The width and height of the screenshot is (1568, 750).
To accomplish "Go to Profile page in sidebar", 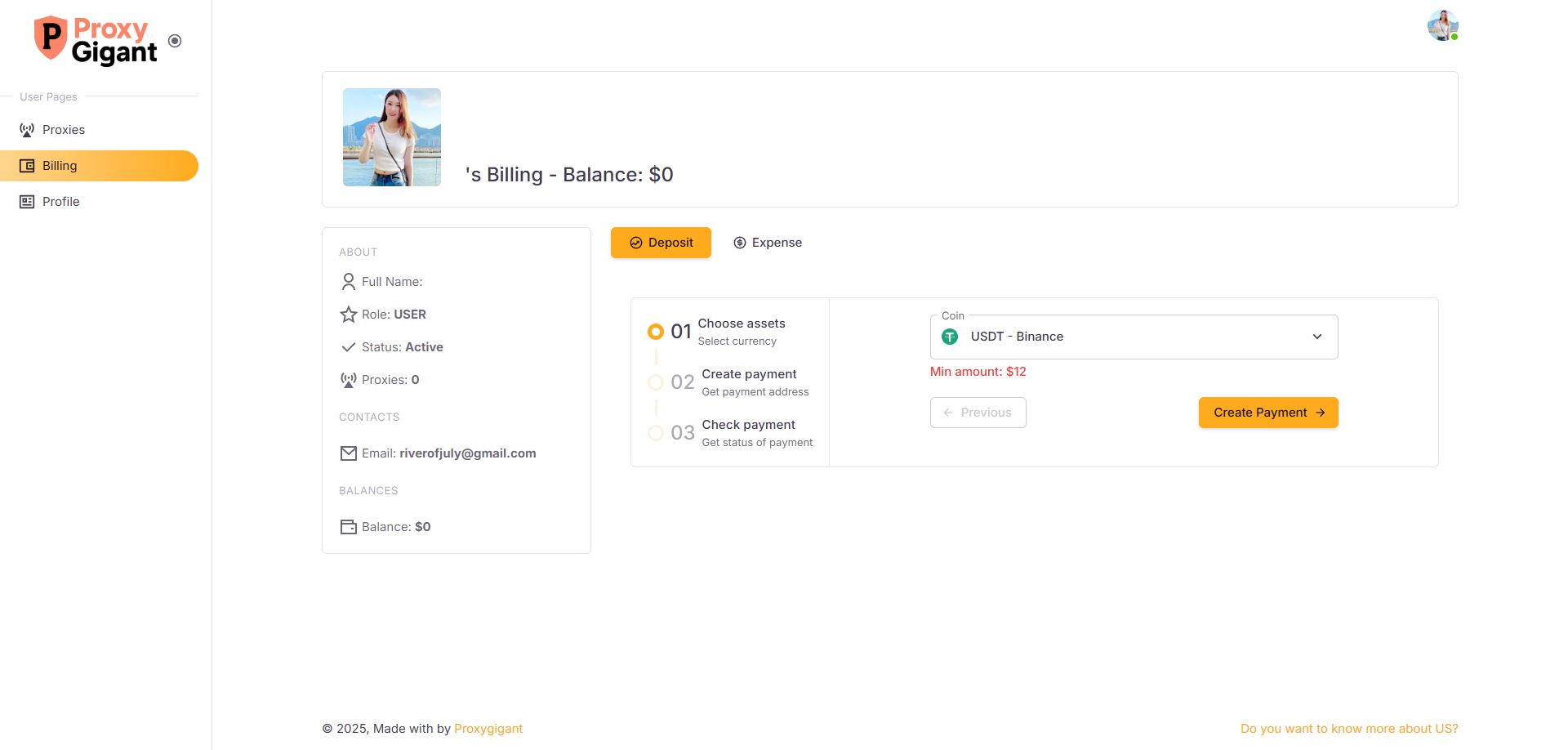I will [x=60, y=202].
